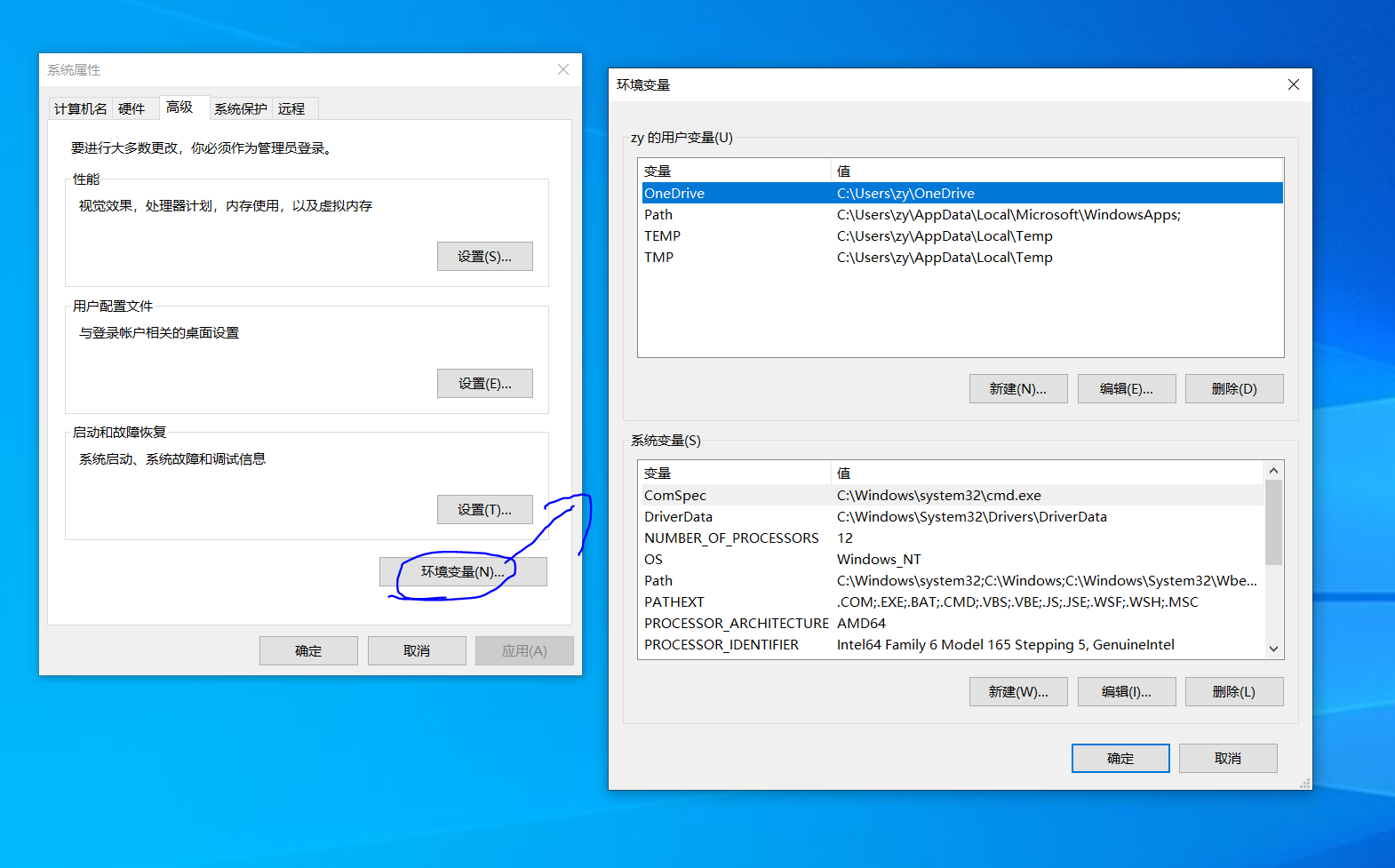1395x868 pixels.
Task: Click value AMD64
Action: point(861,623)
